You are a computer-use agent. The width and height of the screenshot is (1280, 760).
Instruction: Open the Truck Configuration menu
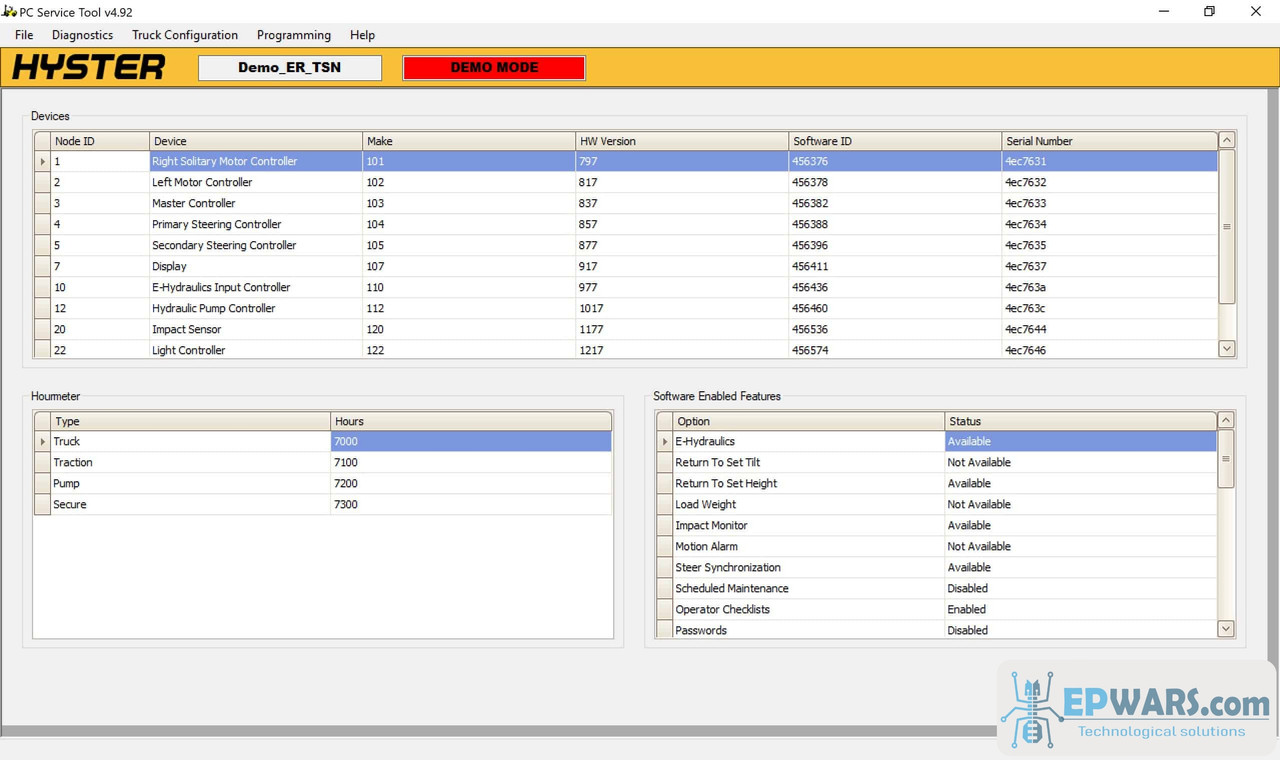tap(185, 35)
